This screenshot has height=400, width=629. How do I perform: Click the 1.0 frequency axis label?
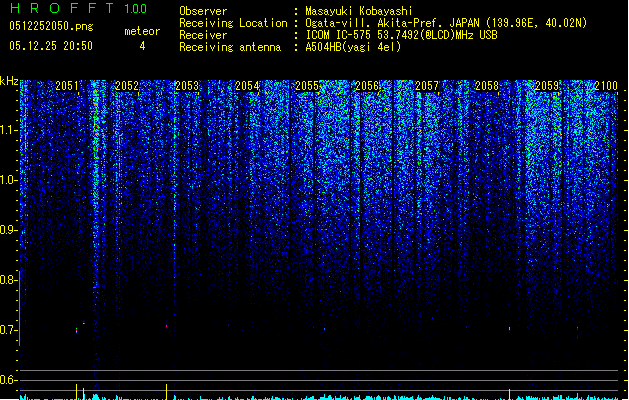point(9,180)
